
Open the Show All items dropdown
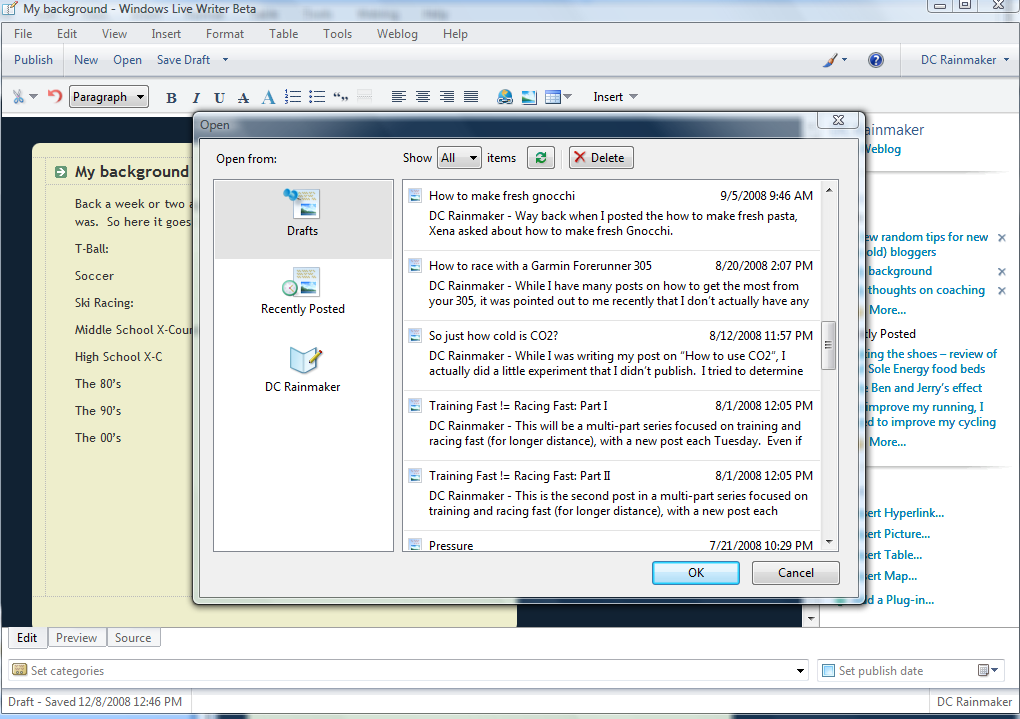coord(459,157)
